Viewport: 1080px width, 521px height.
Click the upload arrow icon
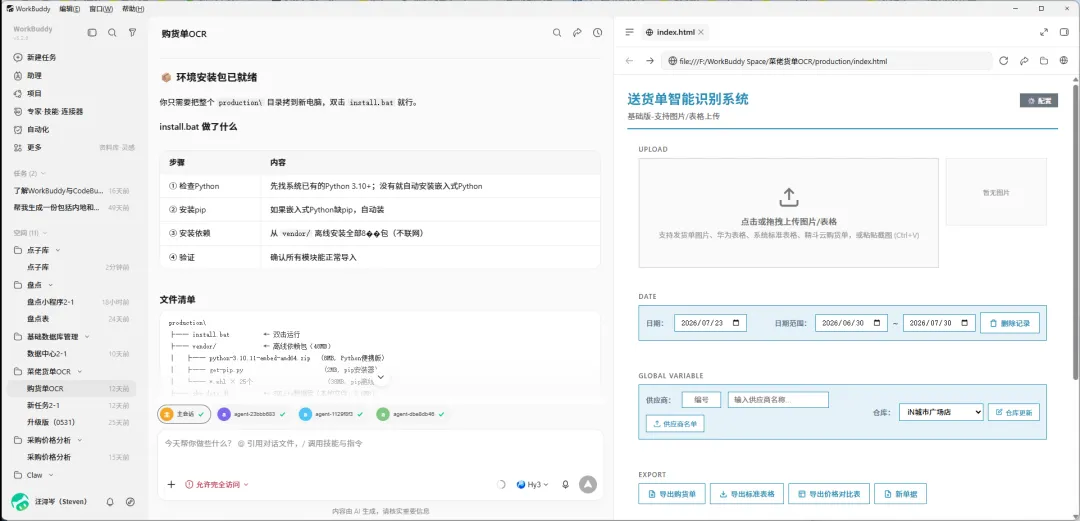click(x=789, y=198)
